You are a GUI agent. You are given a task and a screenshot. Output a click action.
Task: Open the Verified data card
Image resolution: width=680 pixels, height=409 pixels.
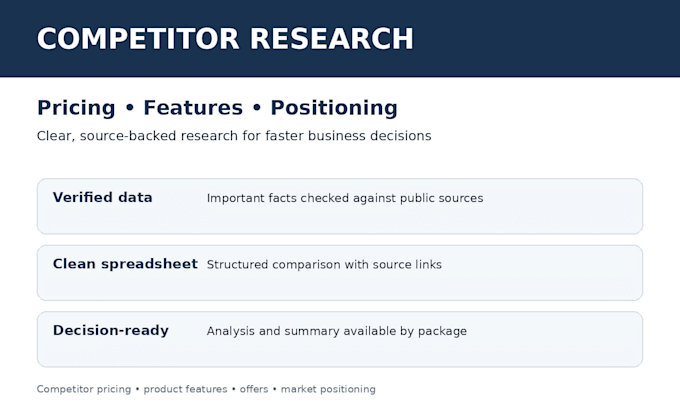click(340, 206)
